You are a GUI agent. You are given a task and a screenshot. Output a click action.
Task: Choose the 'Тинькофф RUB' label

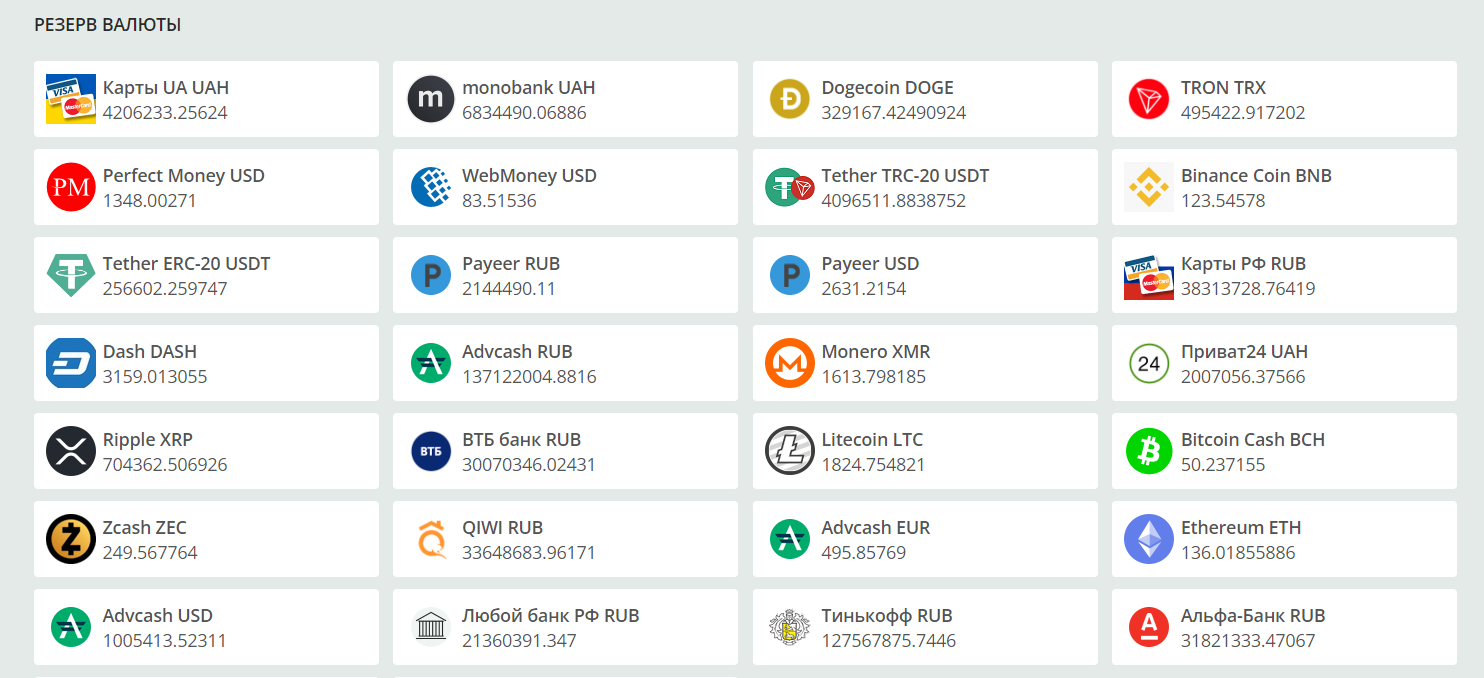(x=888, y=615)
